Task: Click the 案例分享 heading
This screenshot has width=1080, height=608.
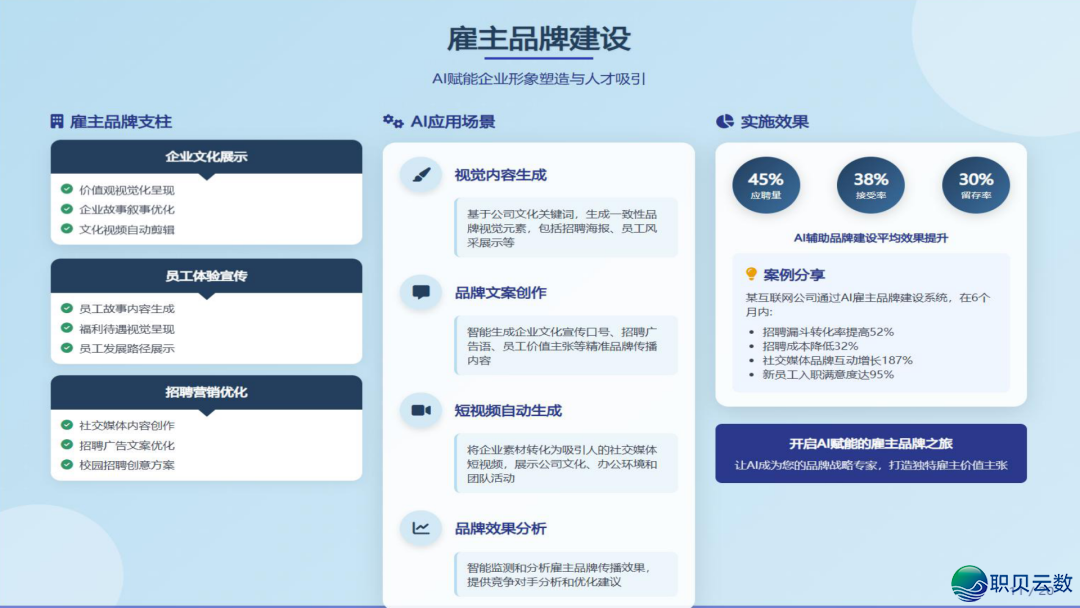Action: (x=794, y=275)
